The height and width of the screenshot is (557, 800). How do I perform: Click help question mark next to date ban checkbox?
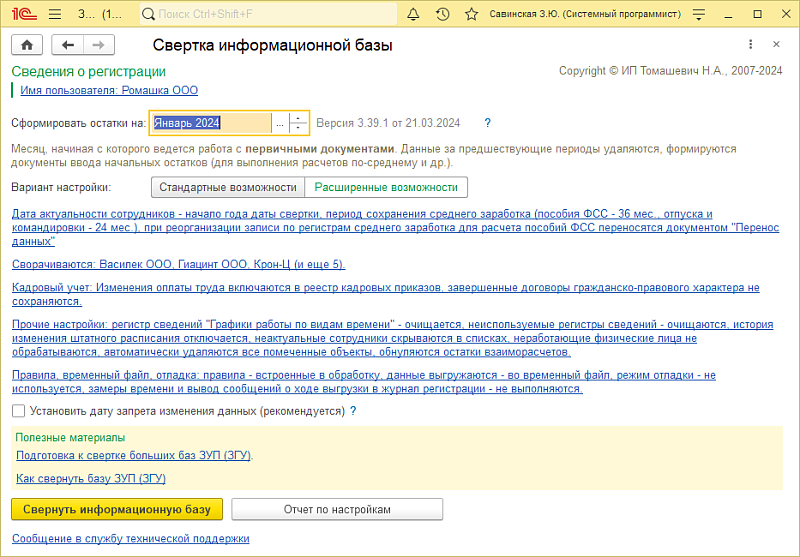(x=353, y=411)
